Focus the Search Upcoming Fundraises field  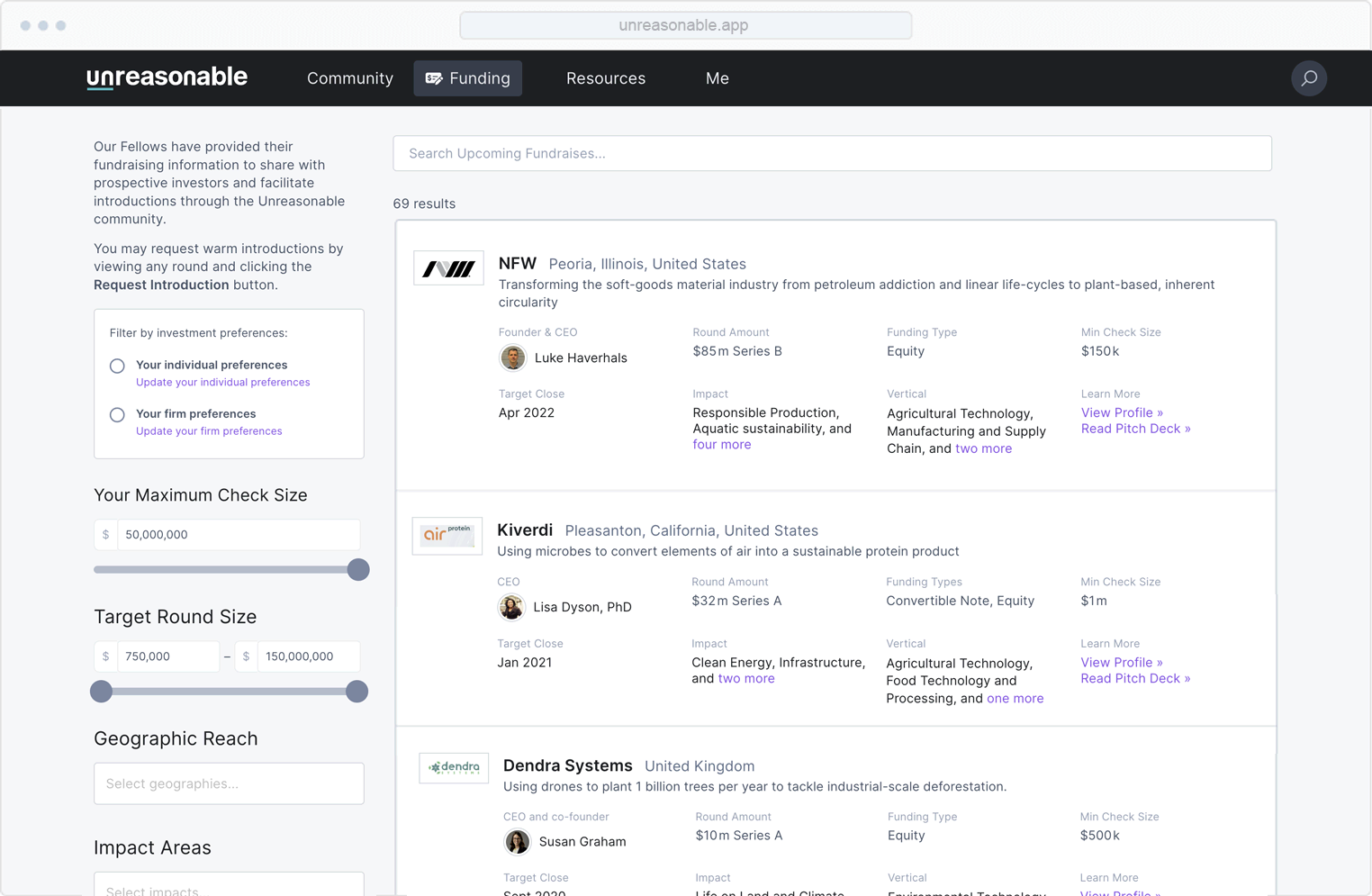pos(832,153)
